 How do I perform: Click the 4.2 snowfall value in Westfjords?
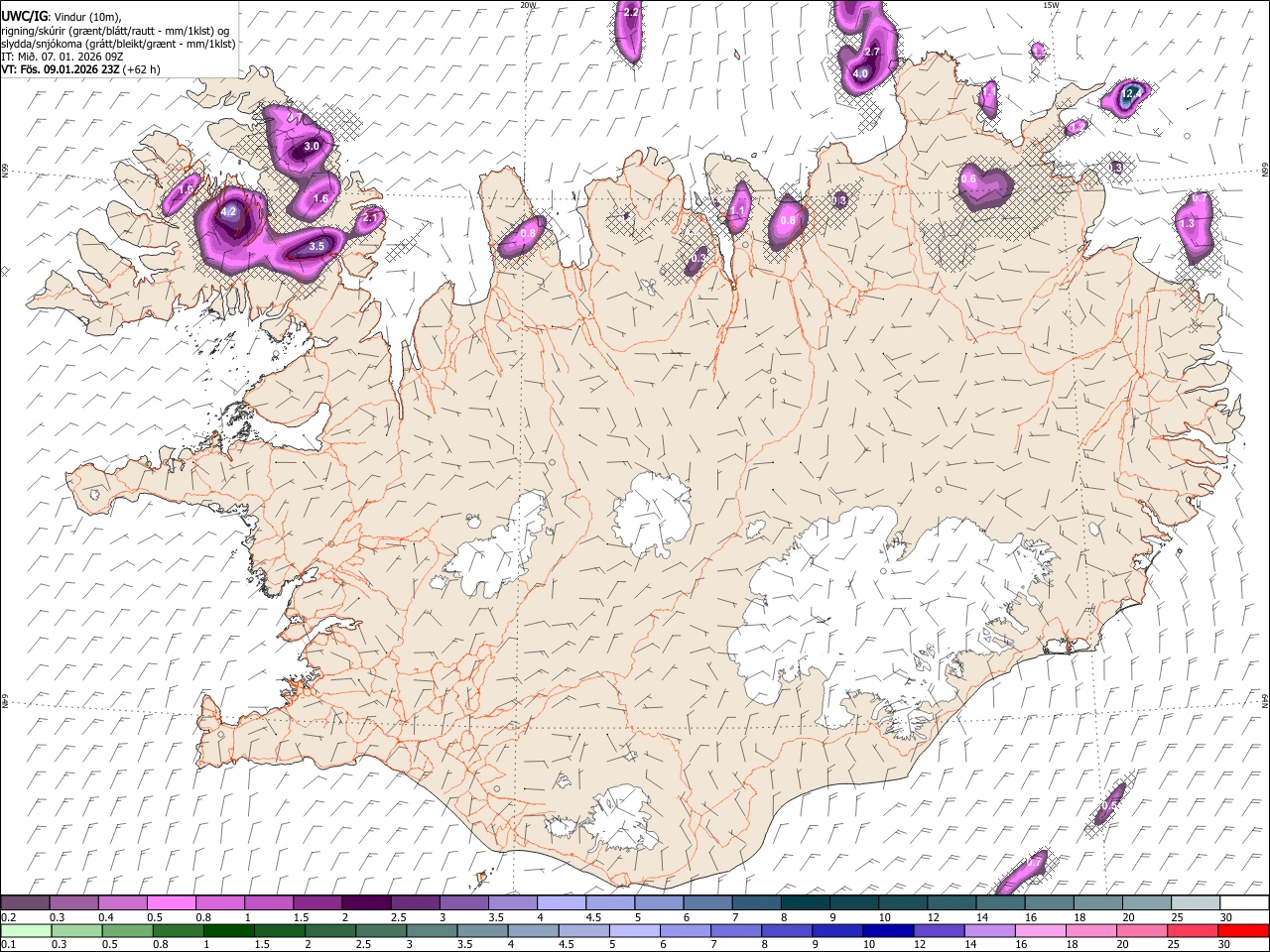tap(228, 211)
